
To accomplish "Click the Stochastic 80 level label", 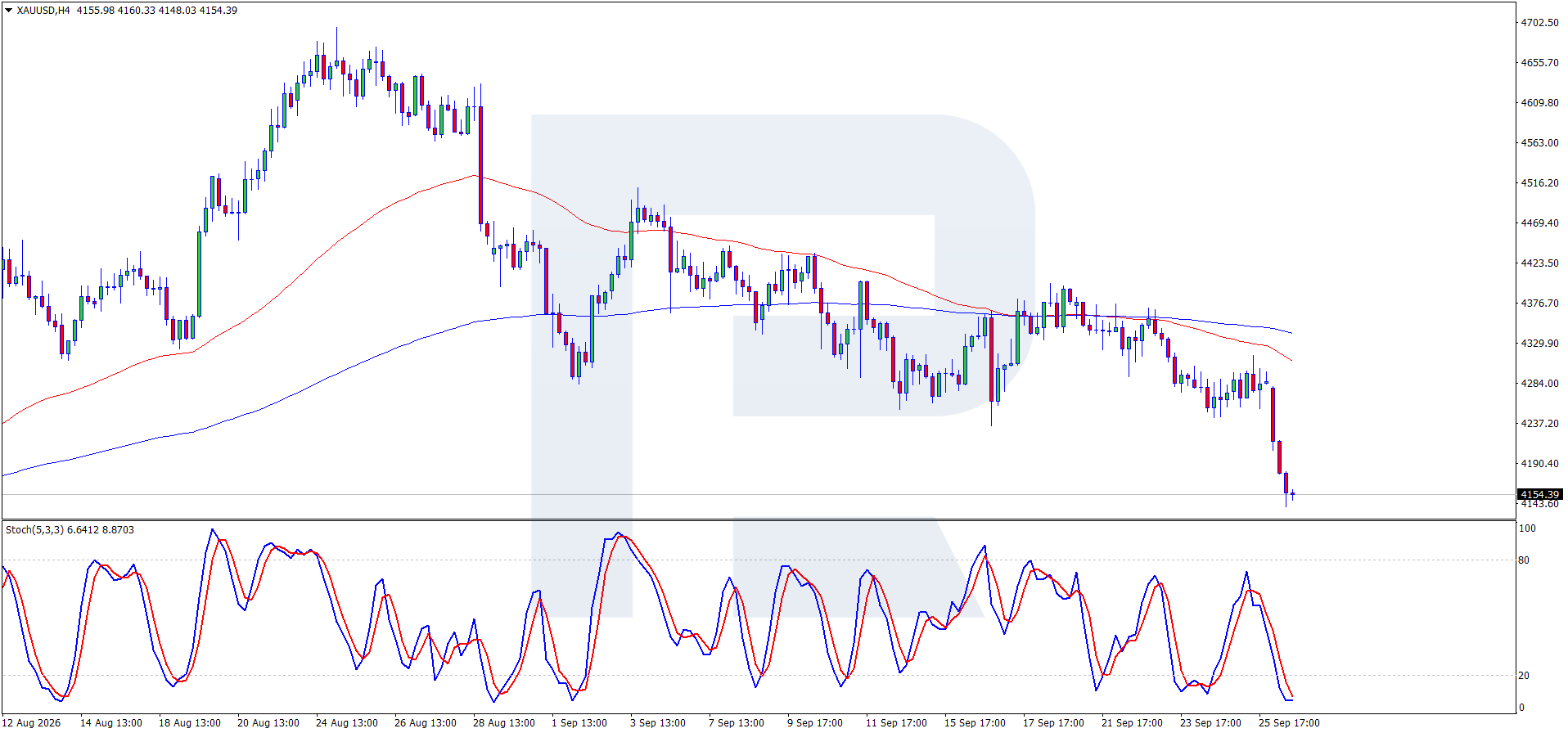I will coord(1524,560).
